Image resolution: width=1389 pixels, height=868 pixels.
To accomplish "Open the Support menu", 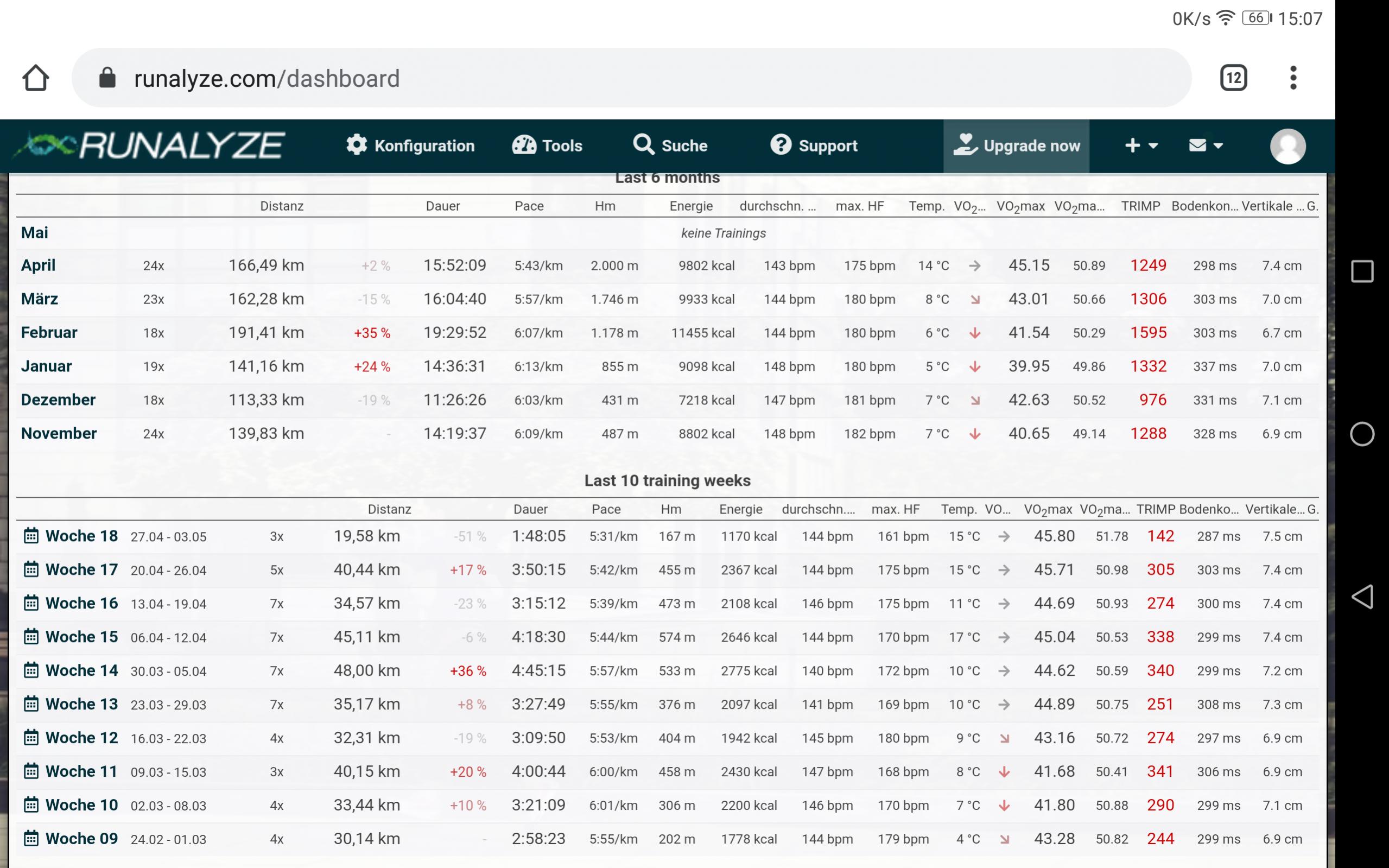I will (813, 146).
